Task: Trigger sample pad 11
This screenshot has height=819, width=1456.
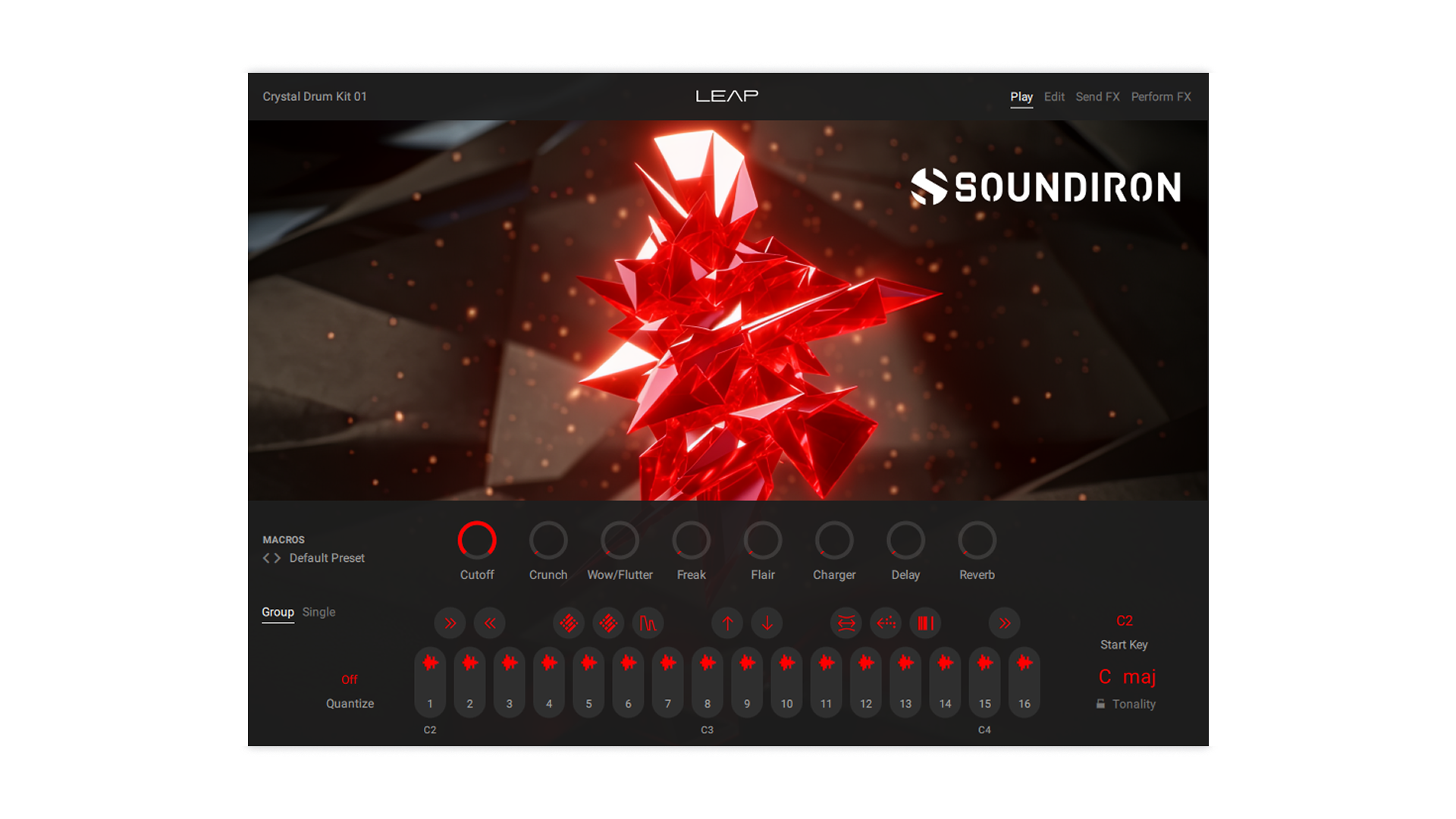Action: tap(827, 682)
